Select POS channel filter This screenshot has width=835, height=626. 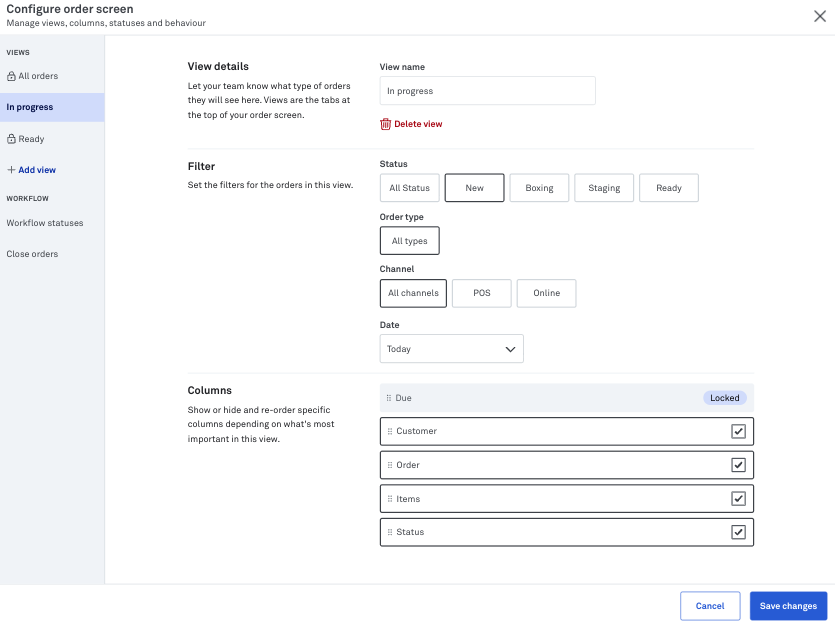(482, 293)
